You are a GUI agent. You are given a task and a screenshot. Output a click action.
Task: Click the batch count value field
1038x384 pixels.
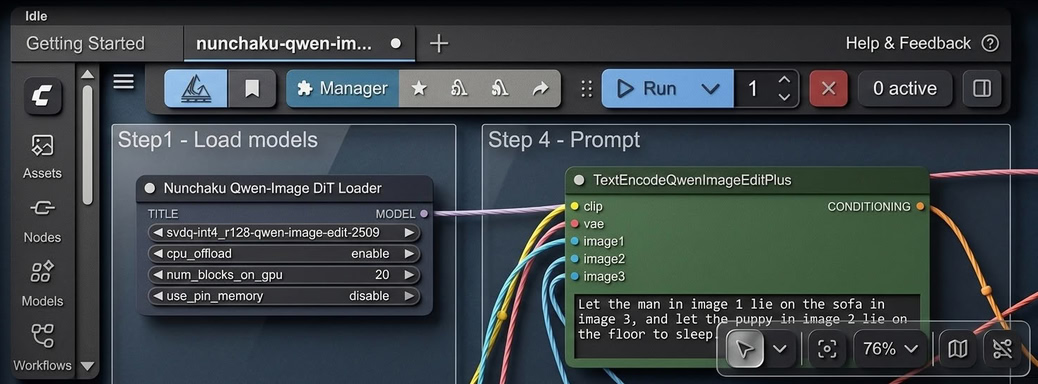pos(753,89)
